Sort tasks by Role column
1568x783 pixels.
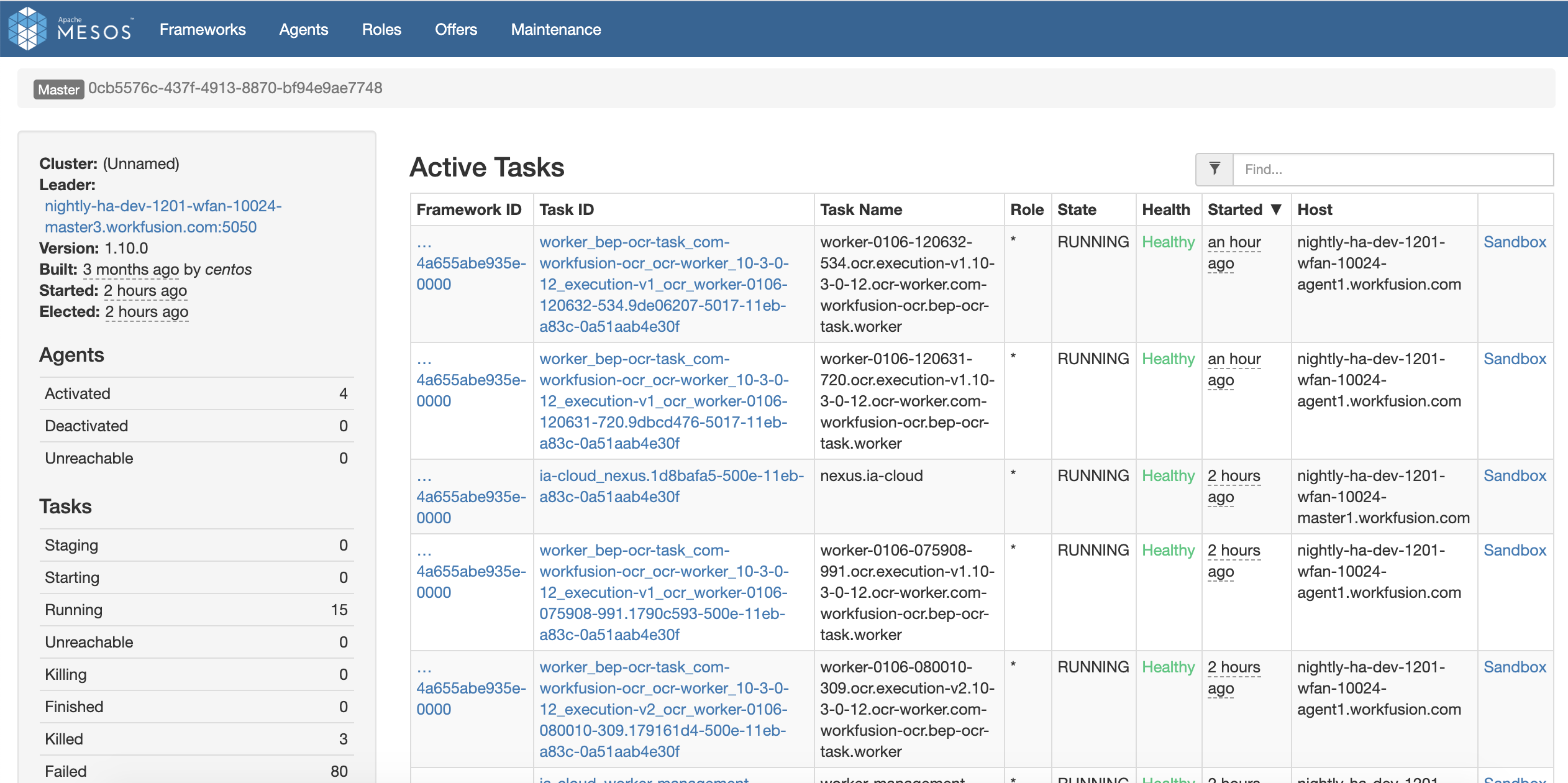pyautogui.click(x=1027, y=209)
